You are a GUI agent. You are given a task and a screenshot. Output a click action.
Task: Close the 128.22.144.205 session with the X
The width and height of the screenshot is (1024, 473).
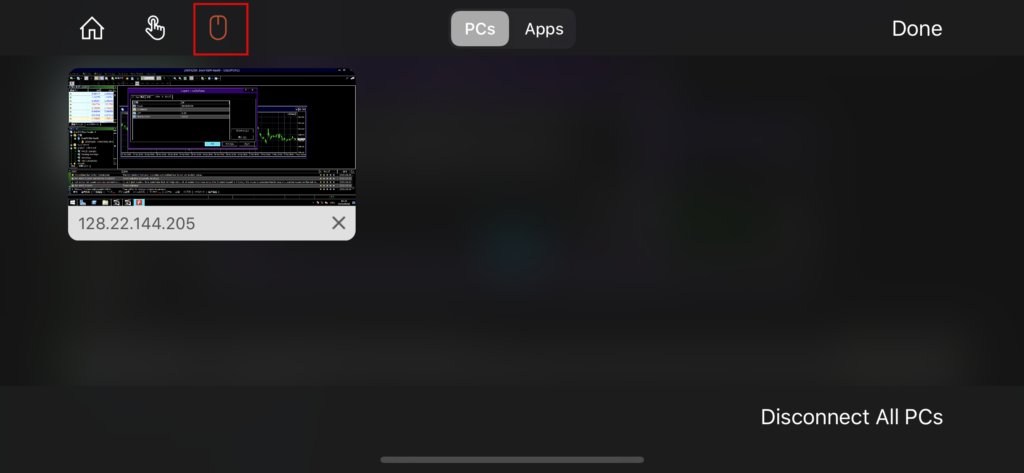(338, 223)
